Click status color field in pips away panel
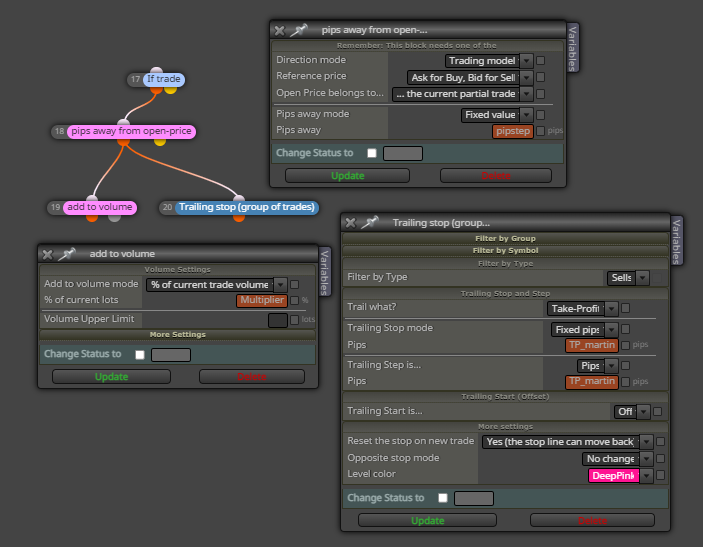Image resolution: width=703 pixels, height=547 pixels. pyautogui.click(x=403, y=153)
